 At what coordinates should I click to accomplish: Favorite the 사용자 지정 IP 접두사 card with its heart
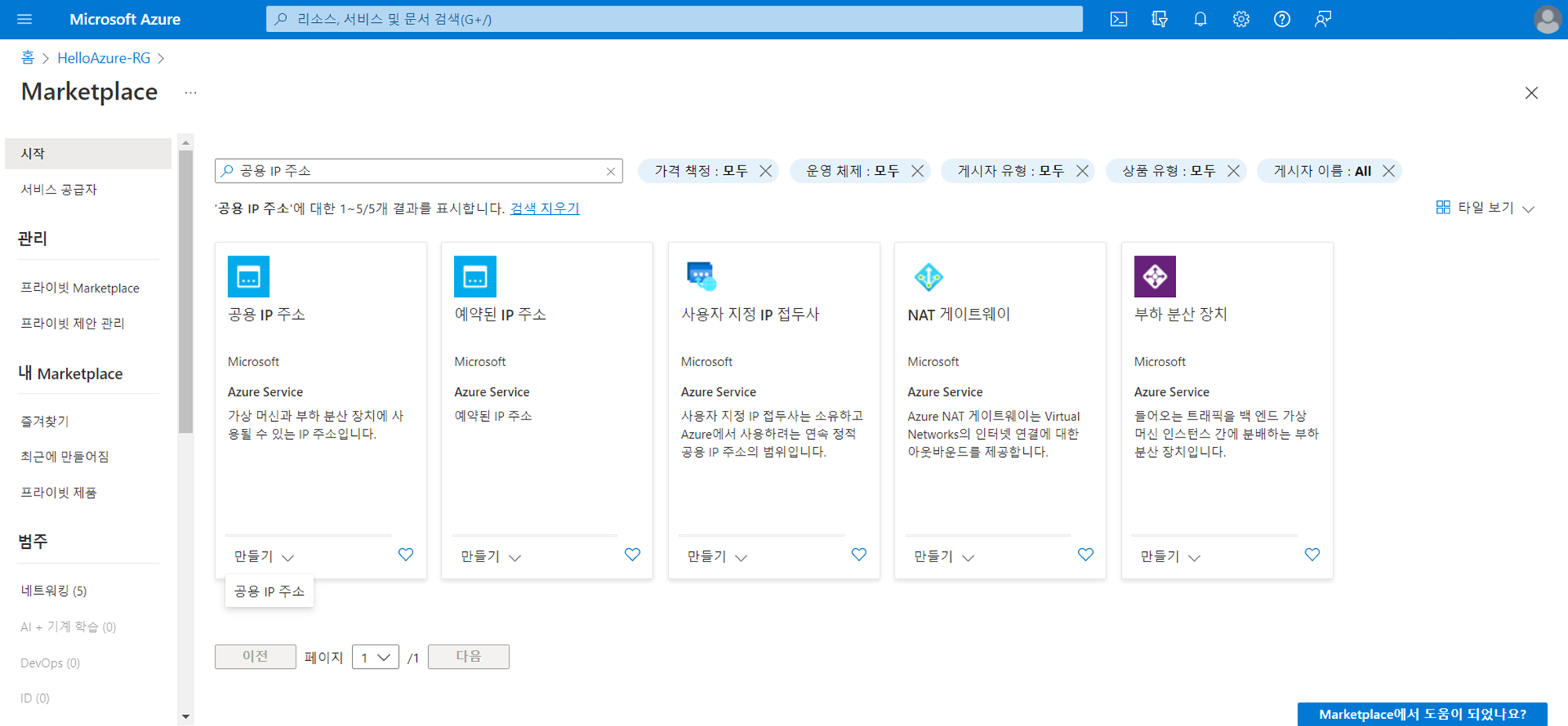point(858,554)
